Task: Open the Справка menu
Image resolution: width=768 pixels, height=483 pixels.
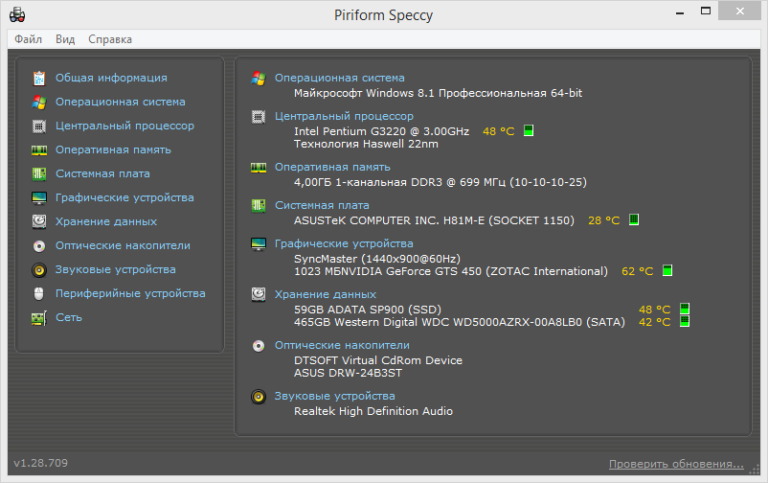Action: coord(110,39)
